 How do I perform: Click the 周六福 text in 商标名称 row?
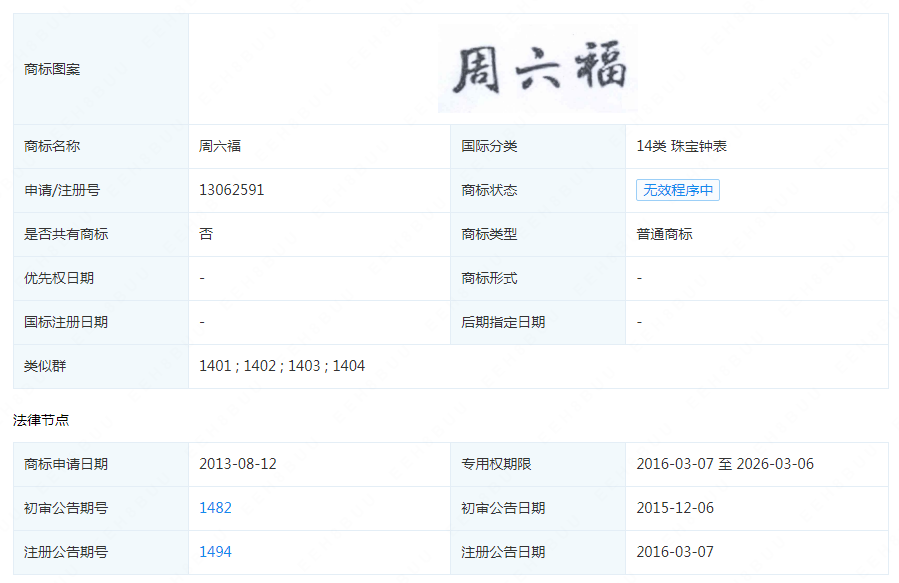pos(220,146)
